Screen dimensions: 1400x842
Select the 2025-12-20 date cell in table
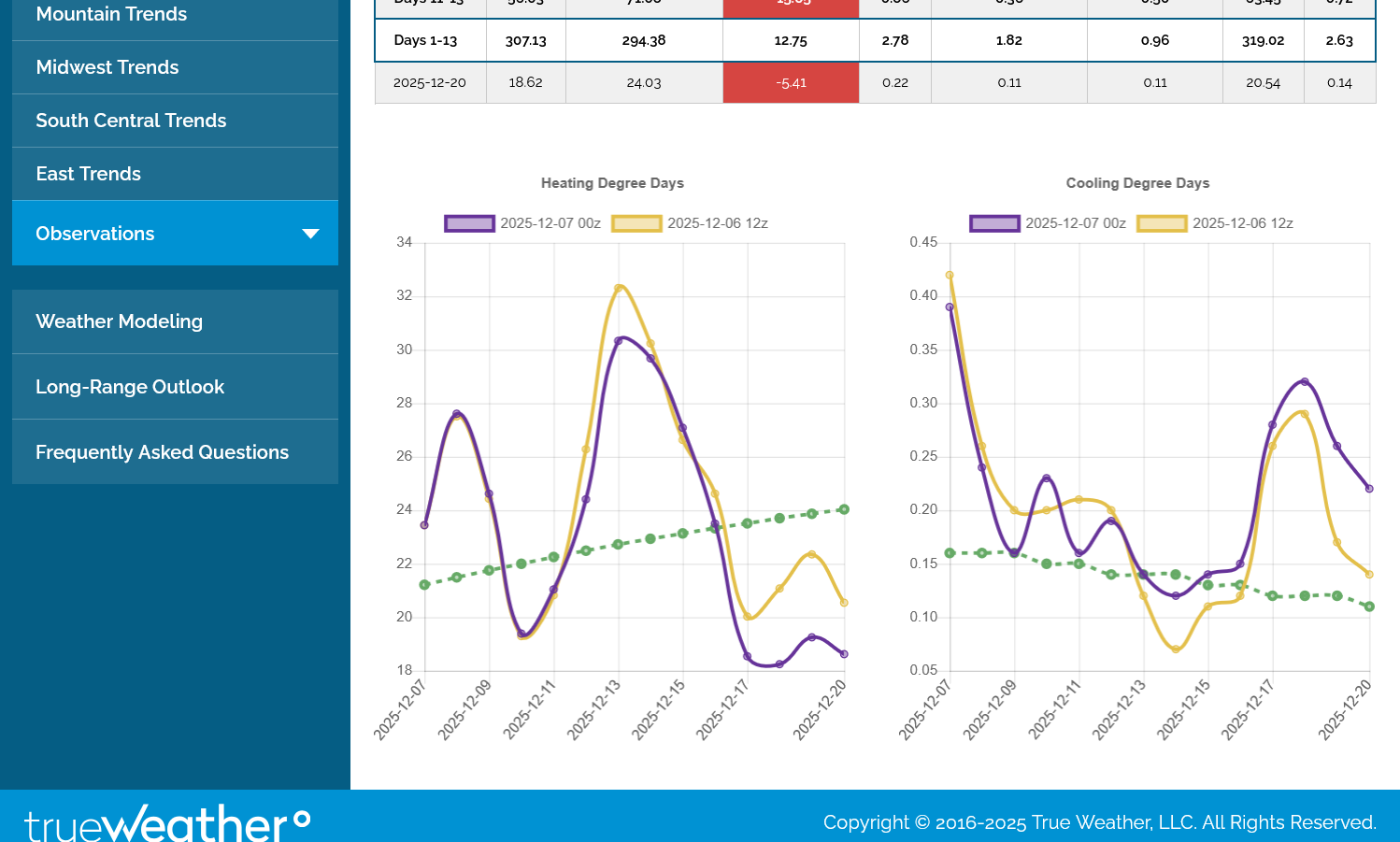(430, 82)
